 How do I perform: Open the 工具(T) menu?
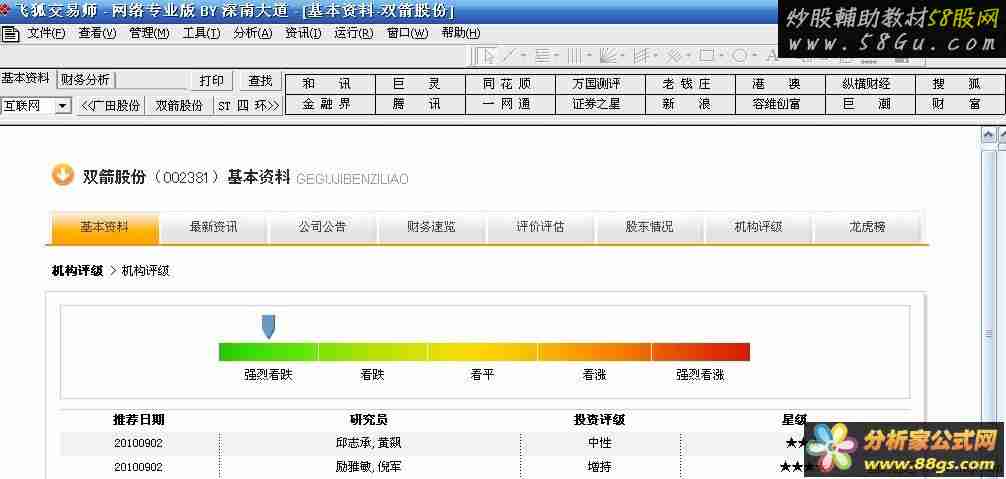[x=201, y=33]
